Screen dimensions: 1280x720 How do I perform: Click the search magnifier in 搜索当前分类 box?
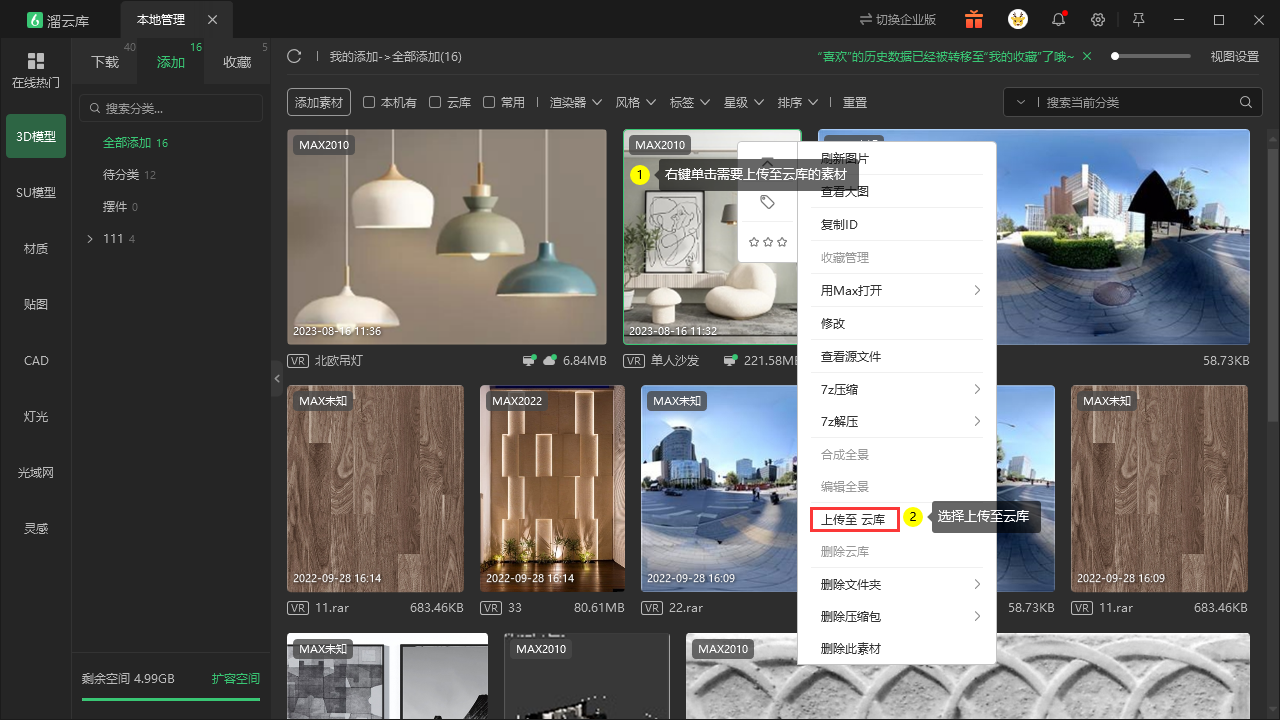pyautogui.click(x=1245, y=102)
